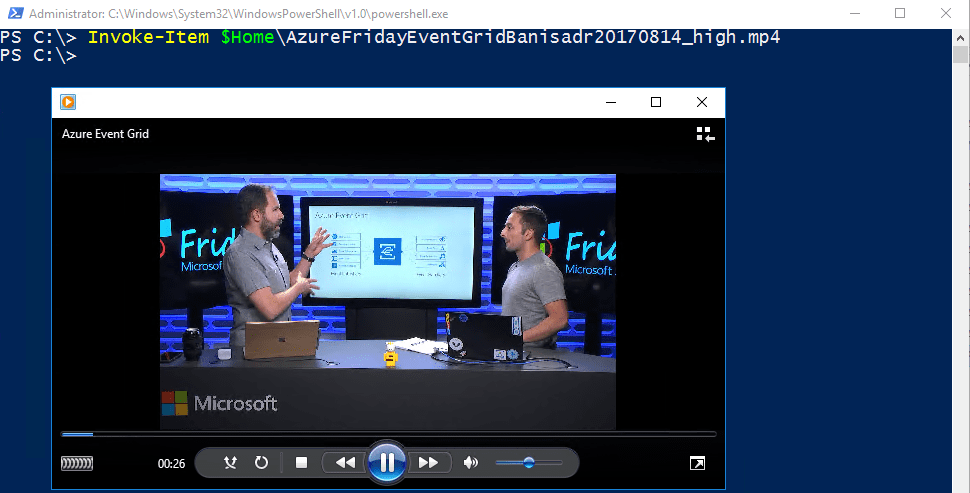Maximize the Media Player window

click(x=656, y=102)
